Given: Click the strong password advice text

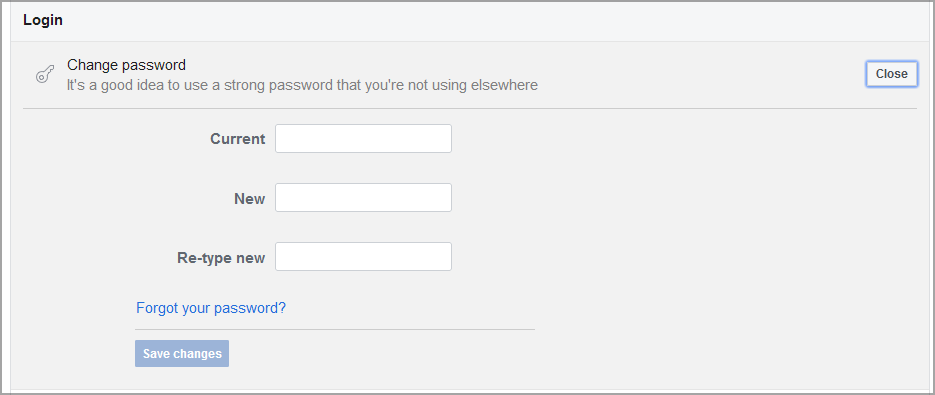Looking at the screenshot, I should tap(302, 85).
